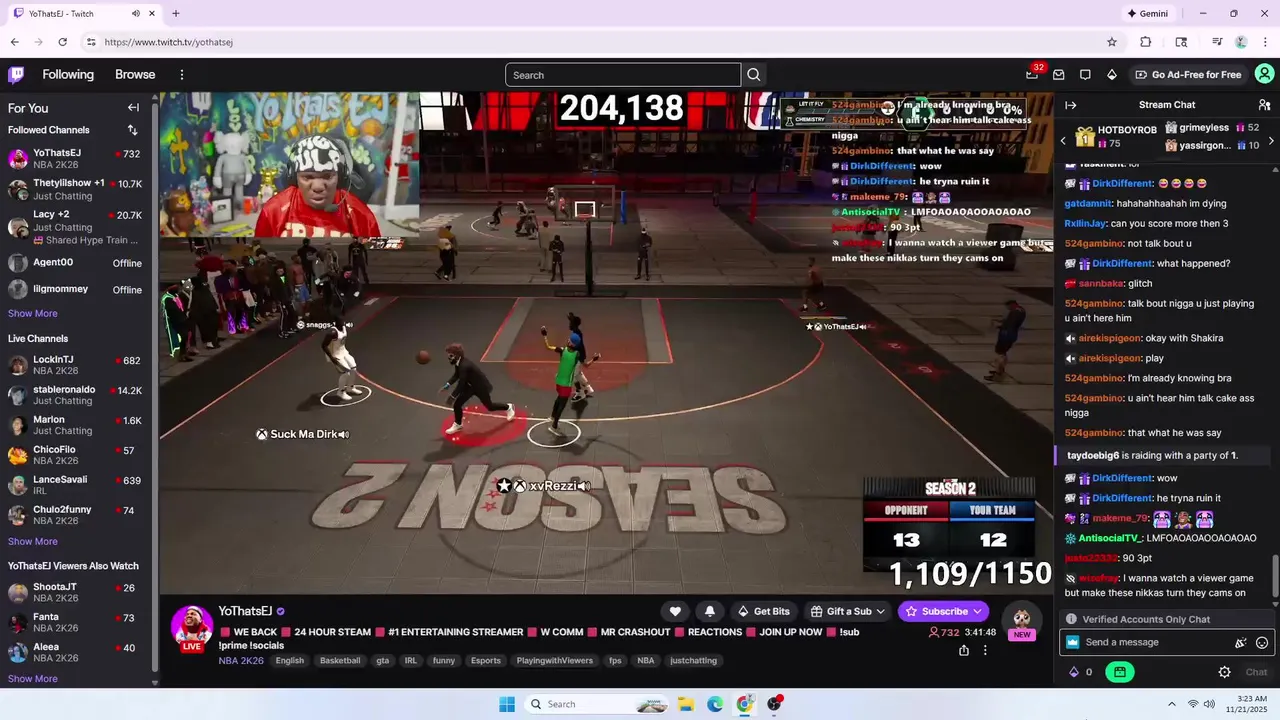This screenshot has width=1280, height=720.
Task: Open the stream more options menu
Action: point(985,650)
